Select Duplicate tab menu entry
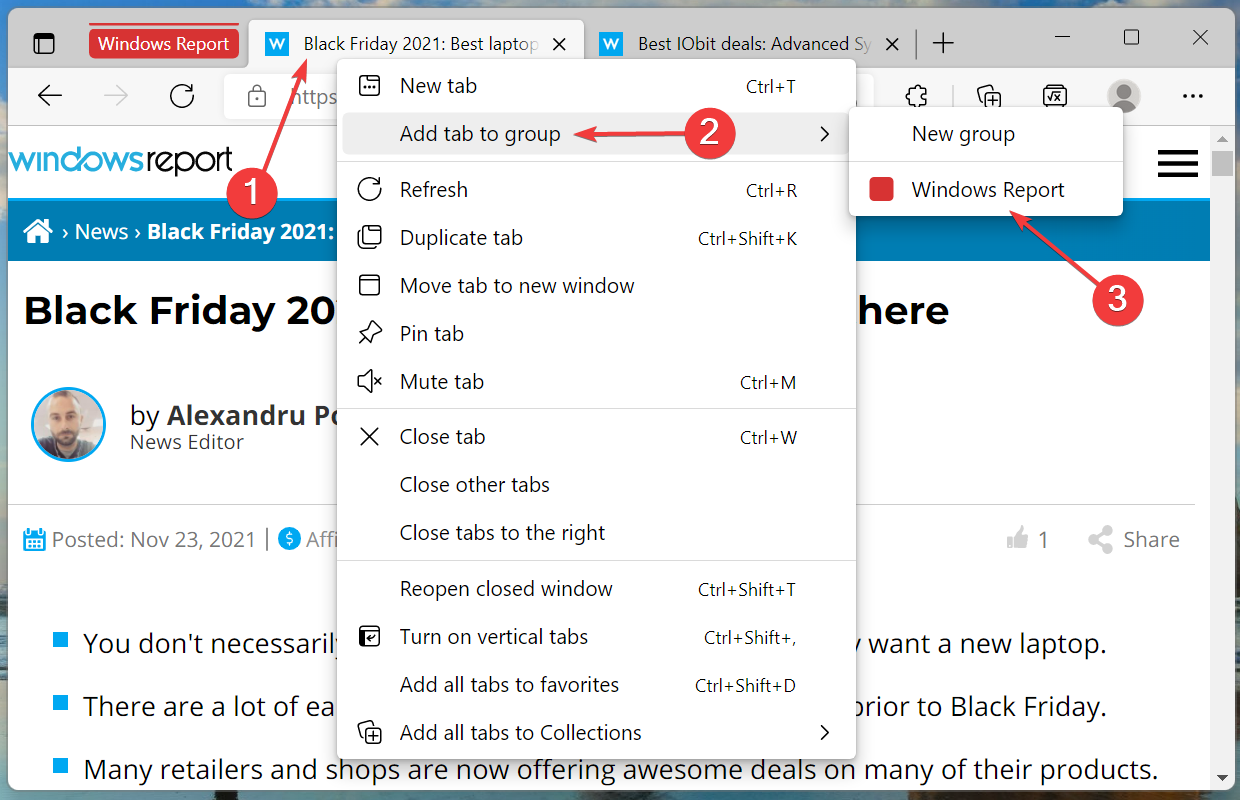 tap(597, 238)
